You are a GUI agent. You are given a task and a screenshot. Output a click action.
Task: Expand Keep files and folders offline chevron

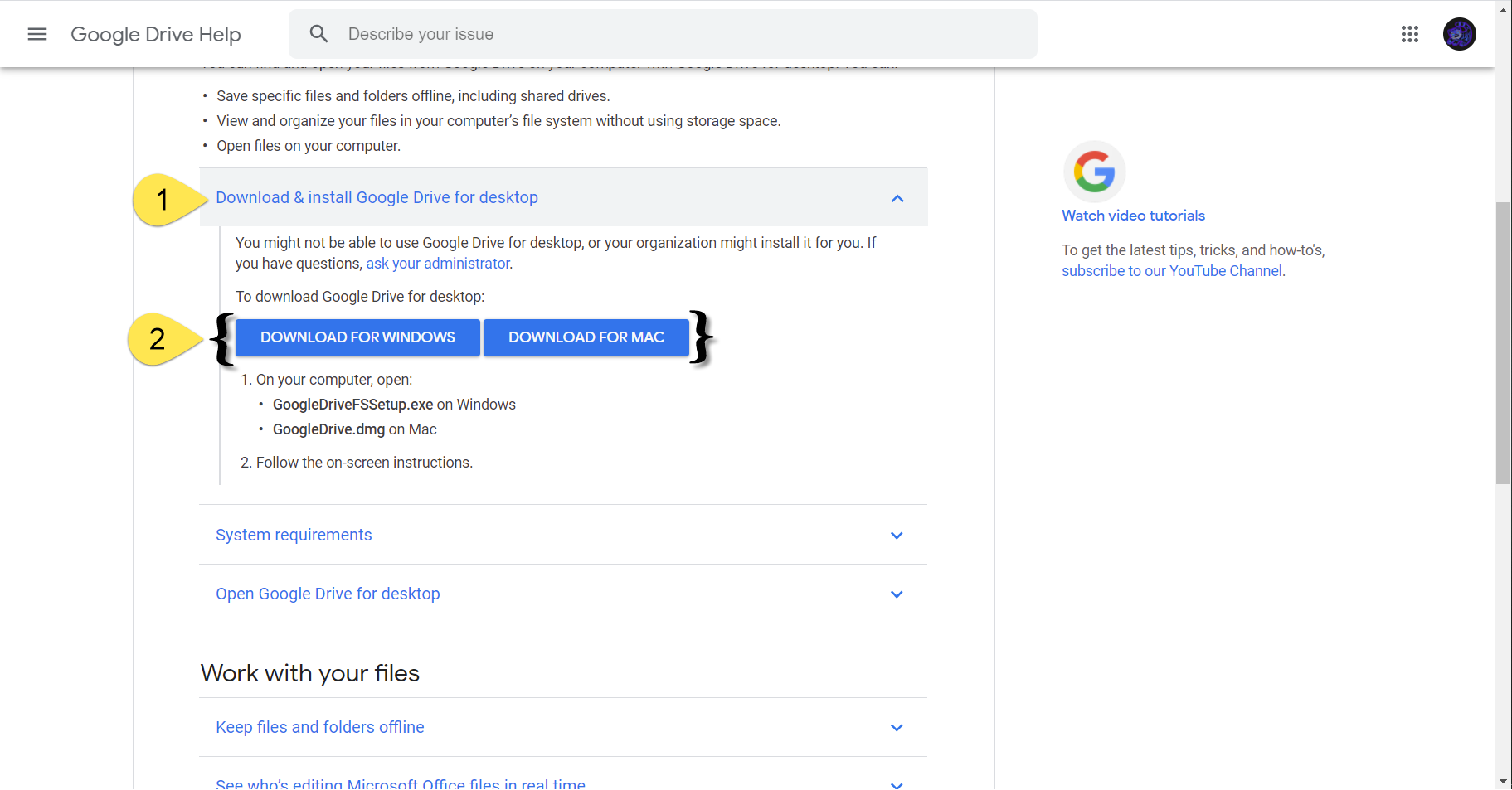(x=897, y=728)
